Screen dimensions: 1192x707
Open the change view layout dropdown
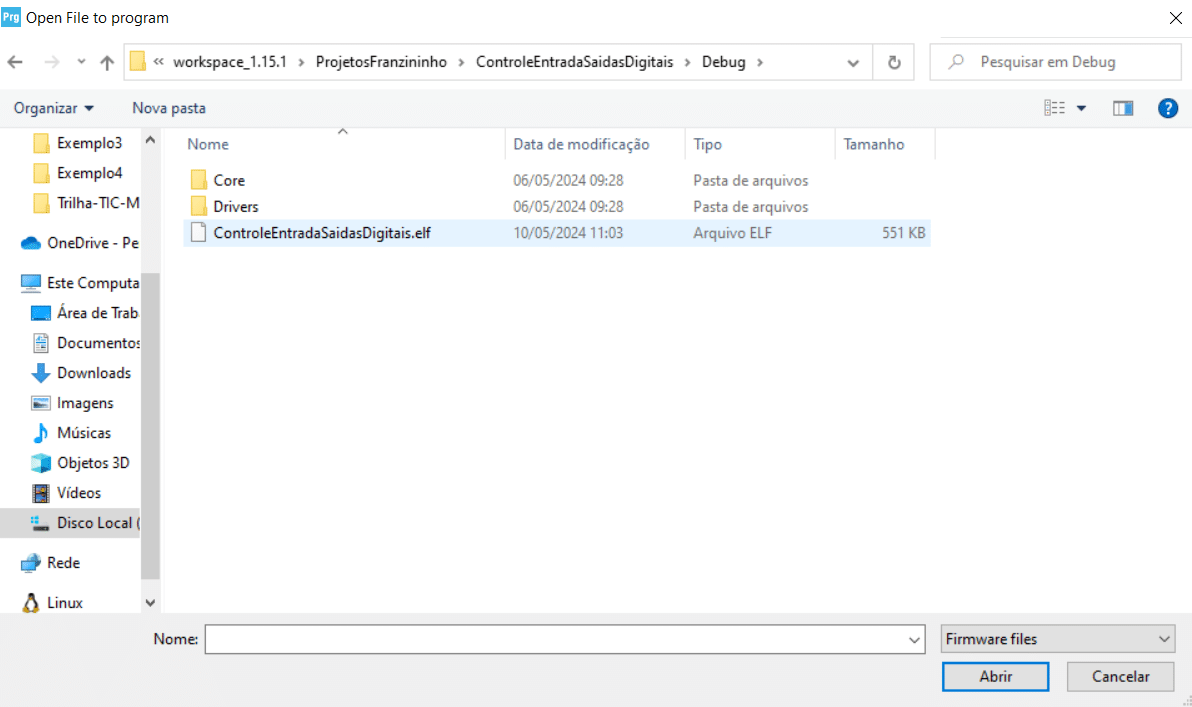(x=1066, y=107)
